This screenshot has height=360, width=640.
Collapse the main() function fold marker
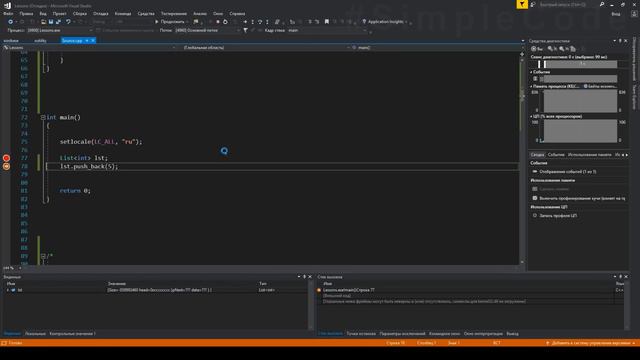(x=43, y=118)
